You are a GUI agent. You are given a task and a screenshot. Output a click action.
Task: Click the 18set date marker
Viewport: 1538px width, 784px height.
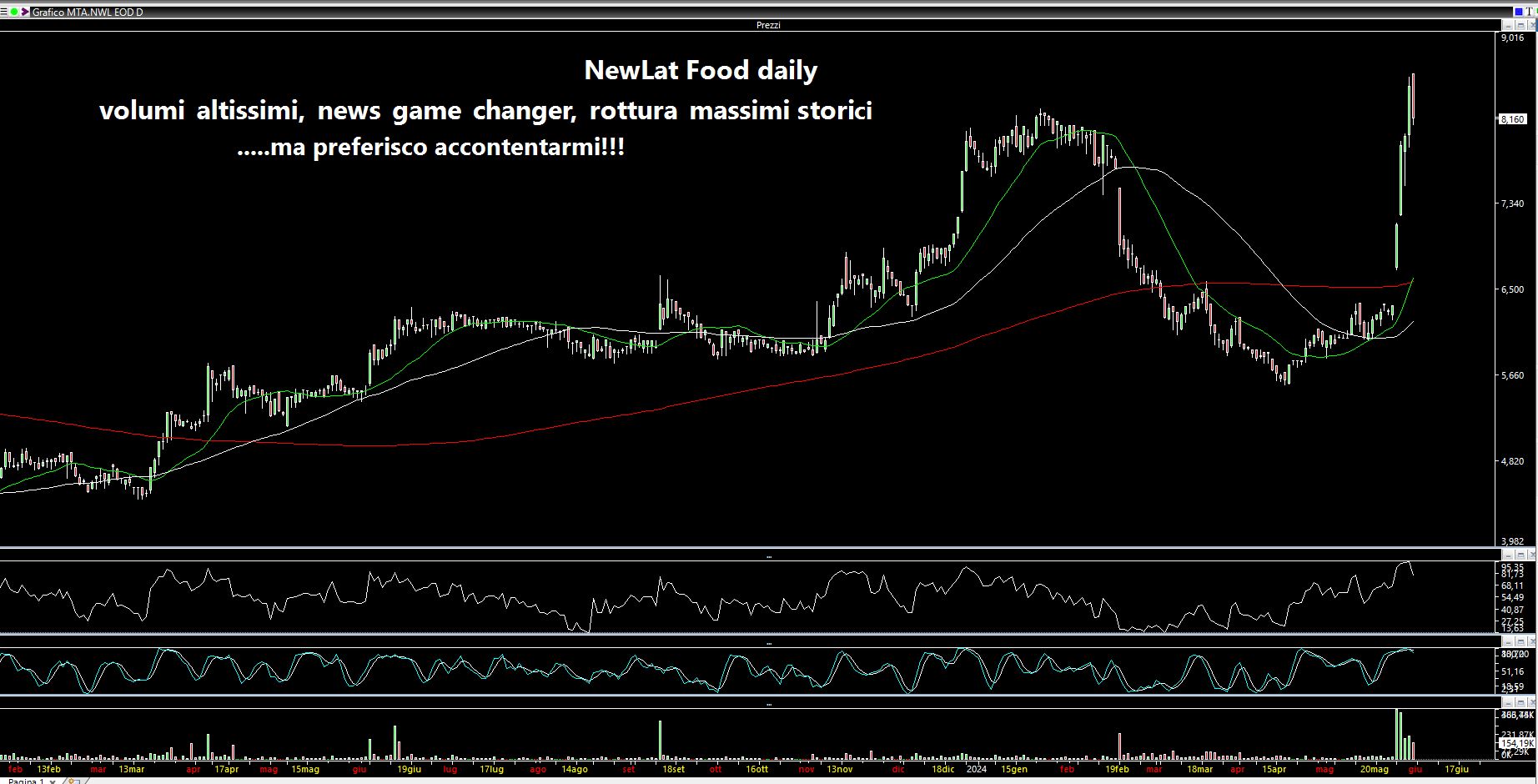673,769
